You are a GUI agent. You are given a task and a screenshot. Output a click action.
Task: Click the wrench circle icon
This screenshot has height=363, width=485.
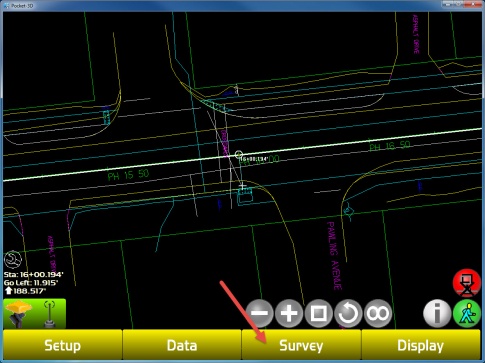pos(13,260)
